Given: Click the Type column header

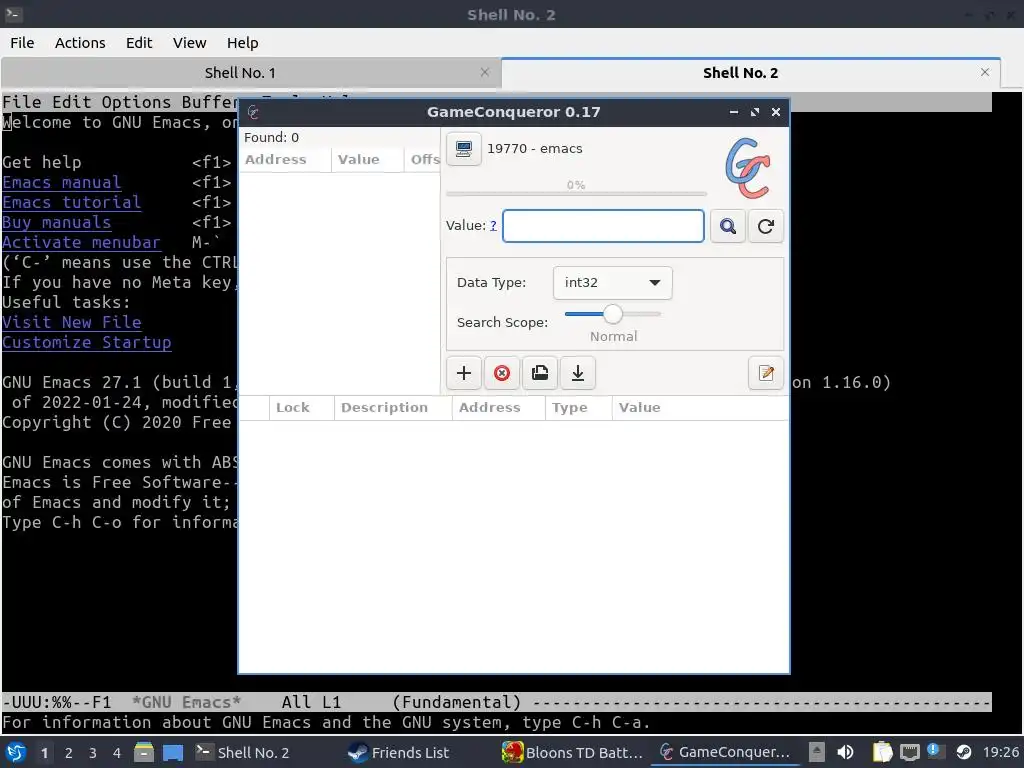Looking at the screenshot, I should pos(578,408).
